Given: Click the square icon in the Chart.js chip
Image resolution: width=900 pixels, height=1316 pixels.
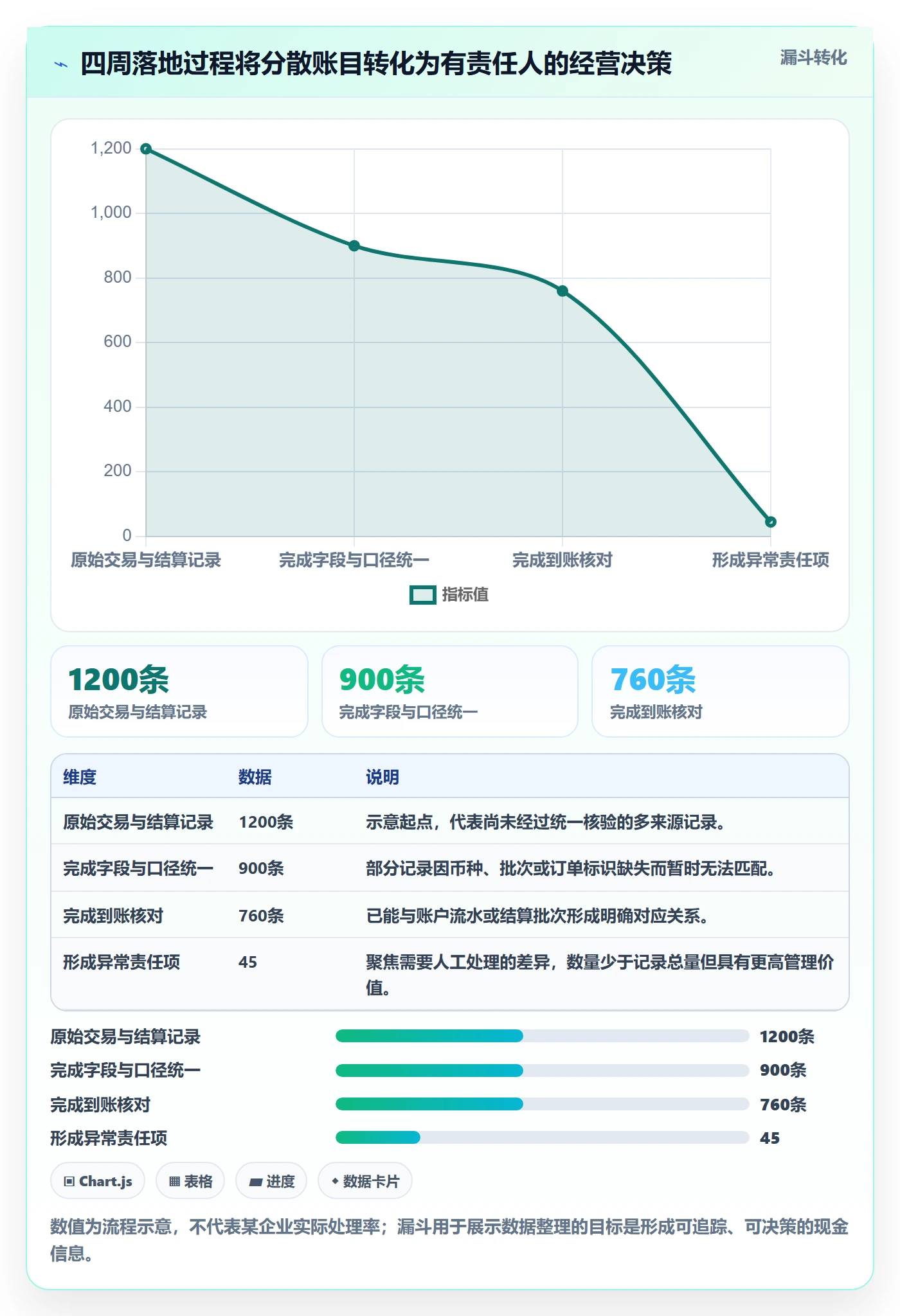Looking at the screenshot, I should click(x=69, y=1182).
